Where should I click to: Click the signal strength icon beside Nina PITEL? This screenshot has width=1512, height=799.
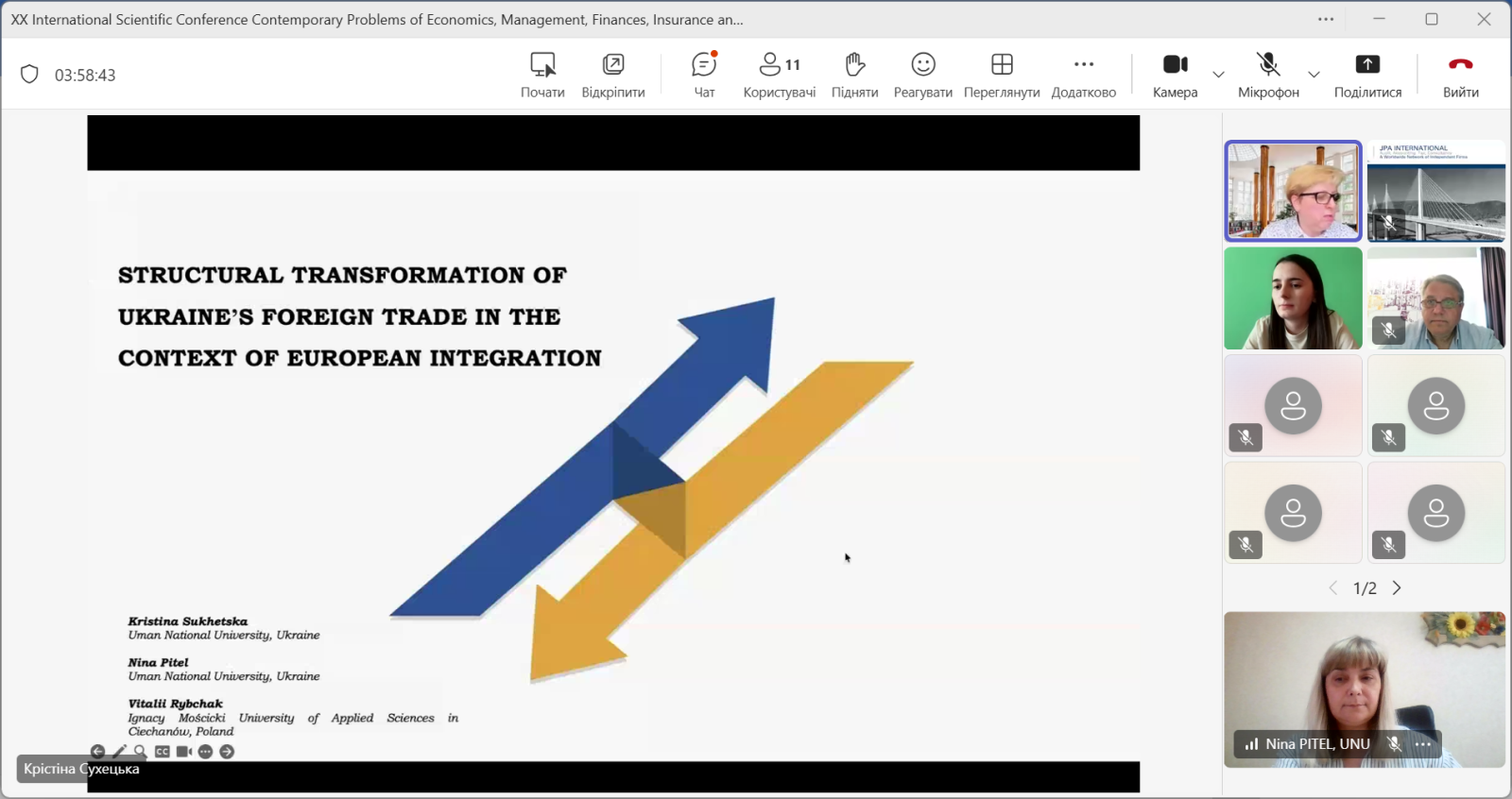click(x=1251, y=744)
